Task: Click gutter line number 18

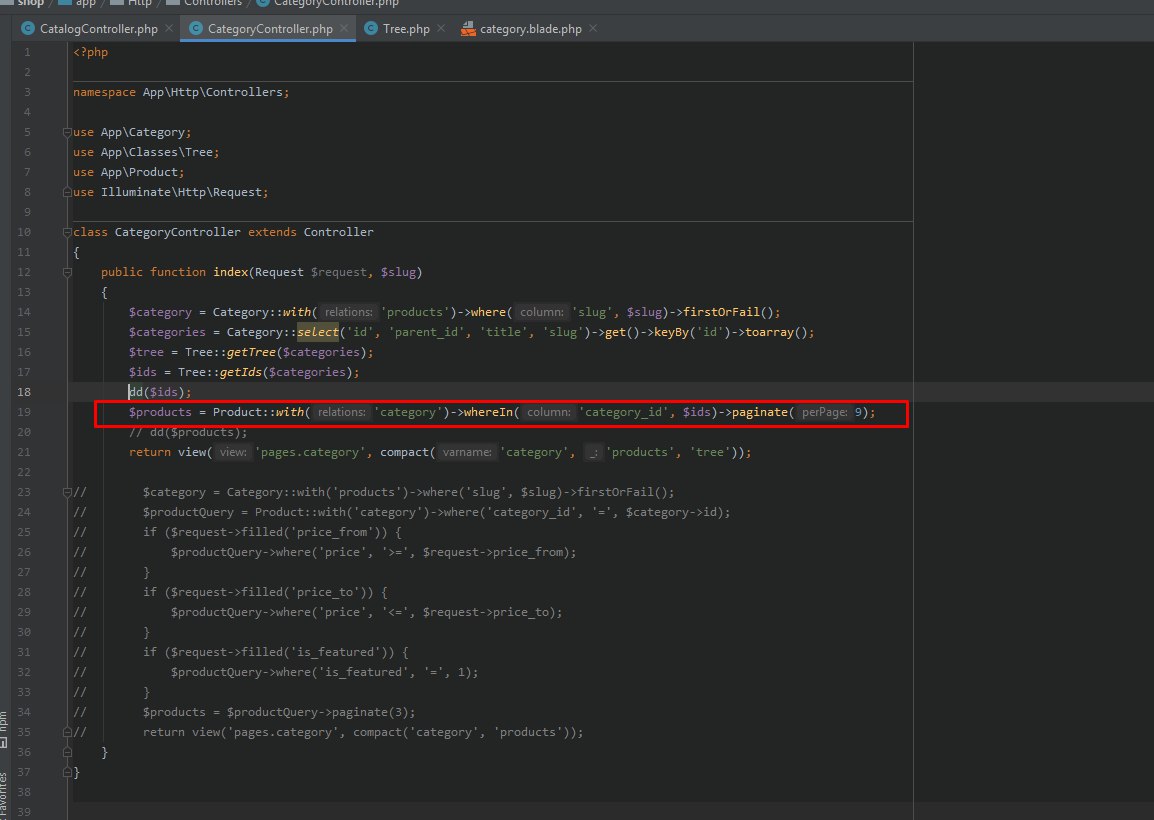Action: tap(24, 392)
